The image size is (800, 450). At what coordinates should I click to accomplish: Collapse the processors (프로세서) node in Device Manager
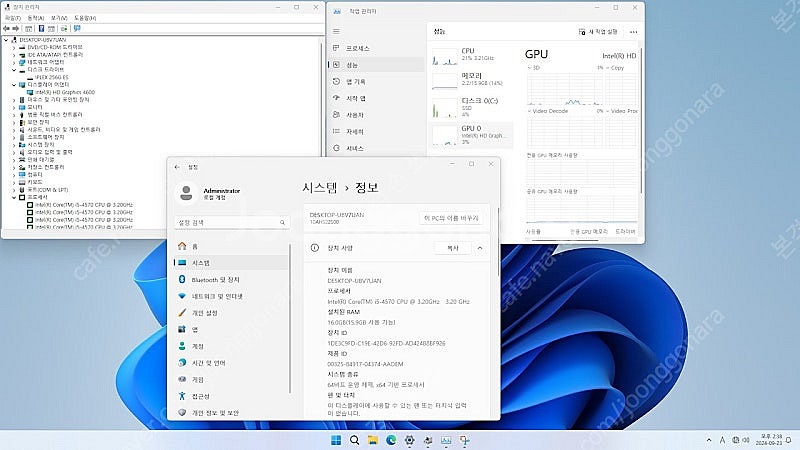point(14,197)
